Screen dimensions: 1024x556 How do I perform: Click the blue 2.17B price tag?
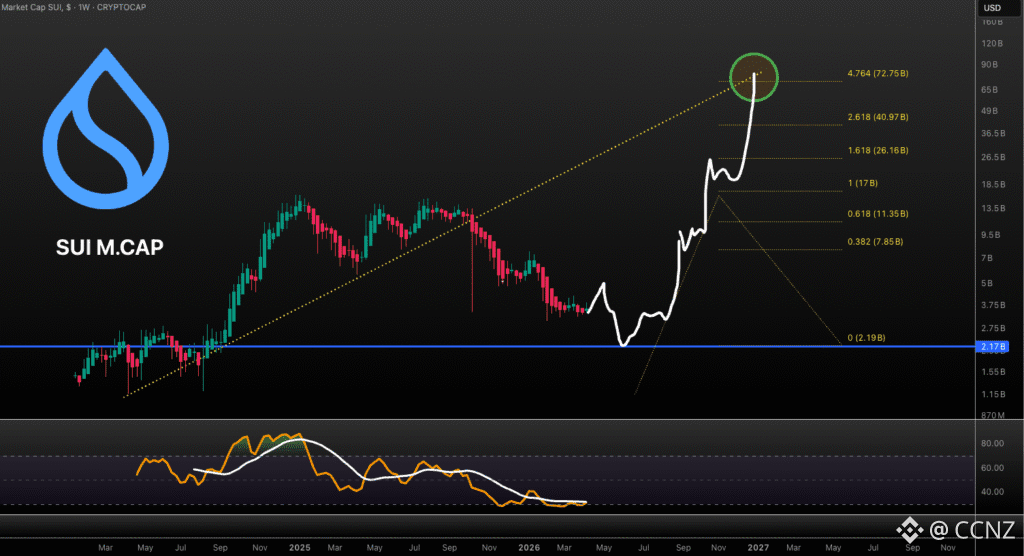(x=993, y=347)
